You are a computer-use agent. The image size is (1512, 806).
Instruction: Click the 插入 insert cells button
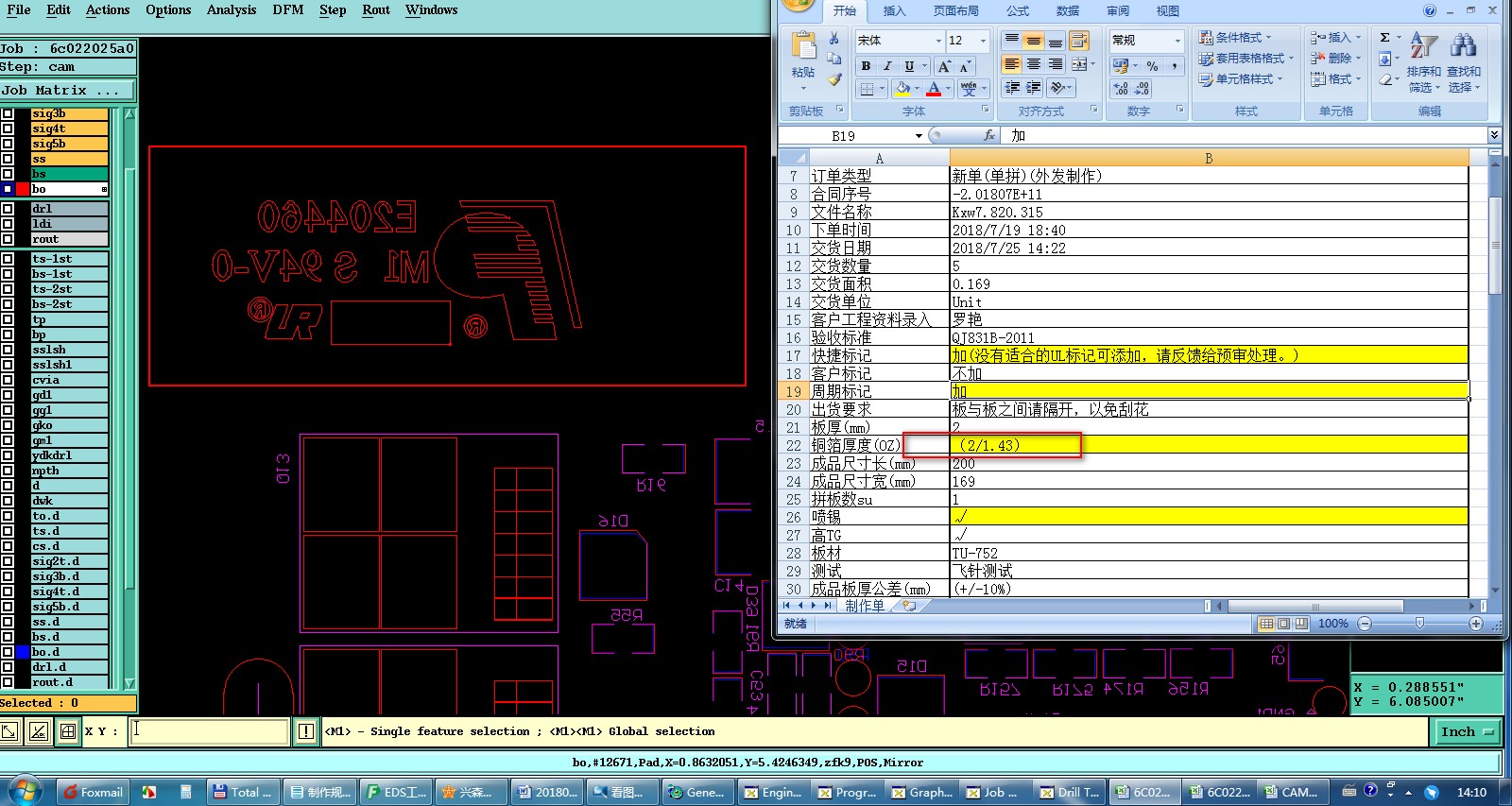tap(1335, 38)
